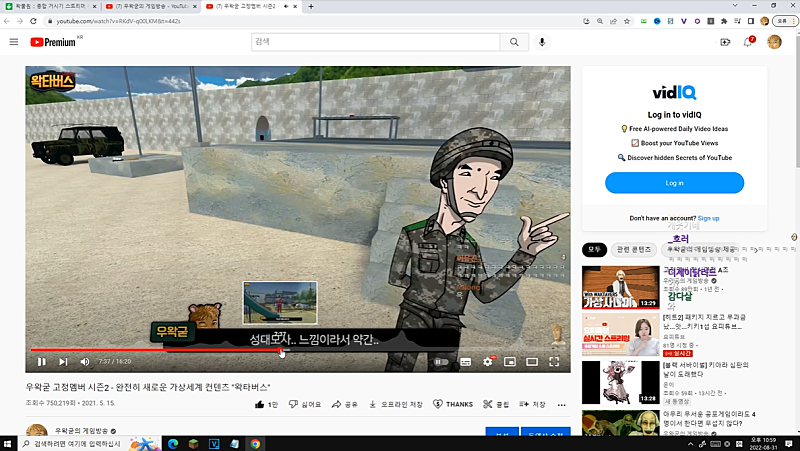
Task: Show hidden system tray icons
Action: [x=691, y=444]
